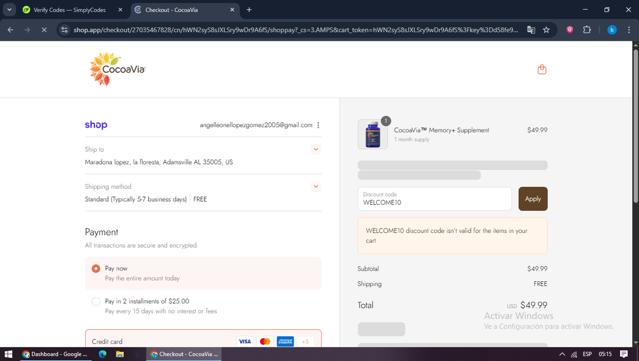The height and width of the screenshot is (361, 639).
Task: Select the Pay now radio option
Action: point(96,269)
